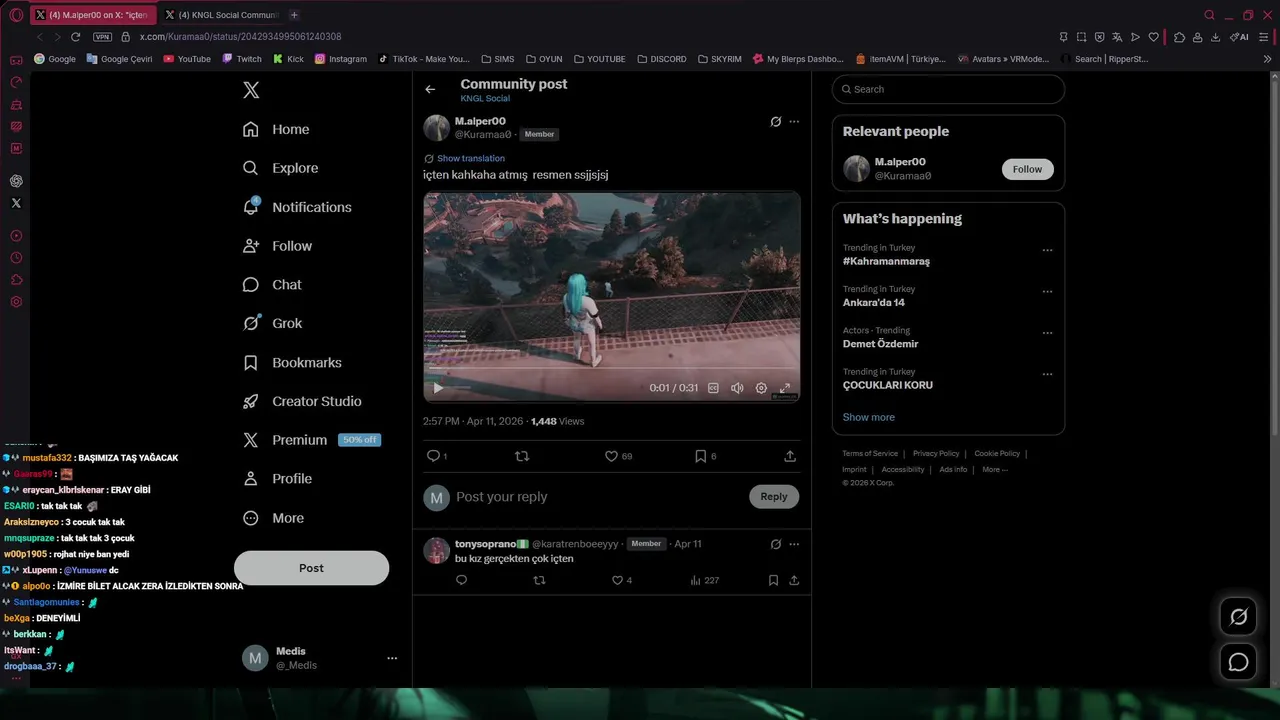Viewport: 1280px width, 720px height.
Task: Show hidden bookmarks overflow chevron
Action: (1268, 59)
